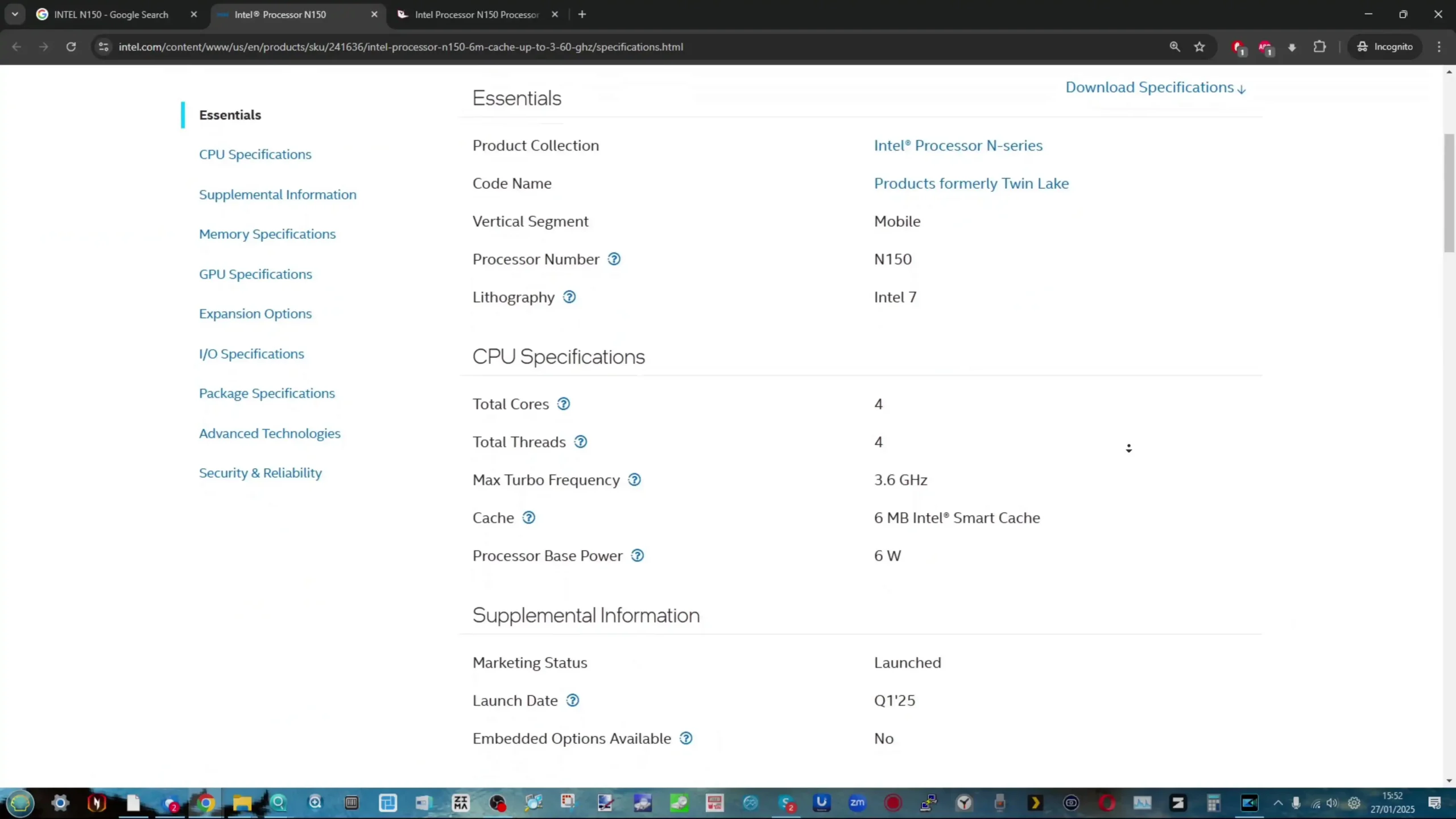This screenshot has width=1456, height=819.
Task: Jump to Package Specifications in the sidebar
Action: (x=267, y=394)
